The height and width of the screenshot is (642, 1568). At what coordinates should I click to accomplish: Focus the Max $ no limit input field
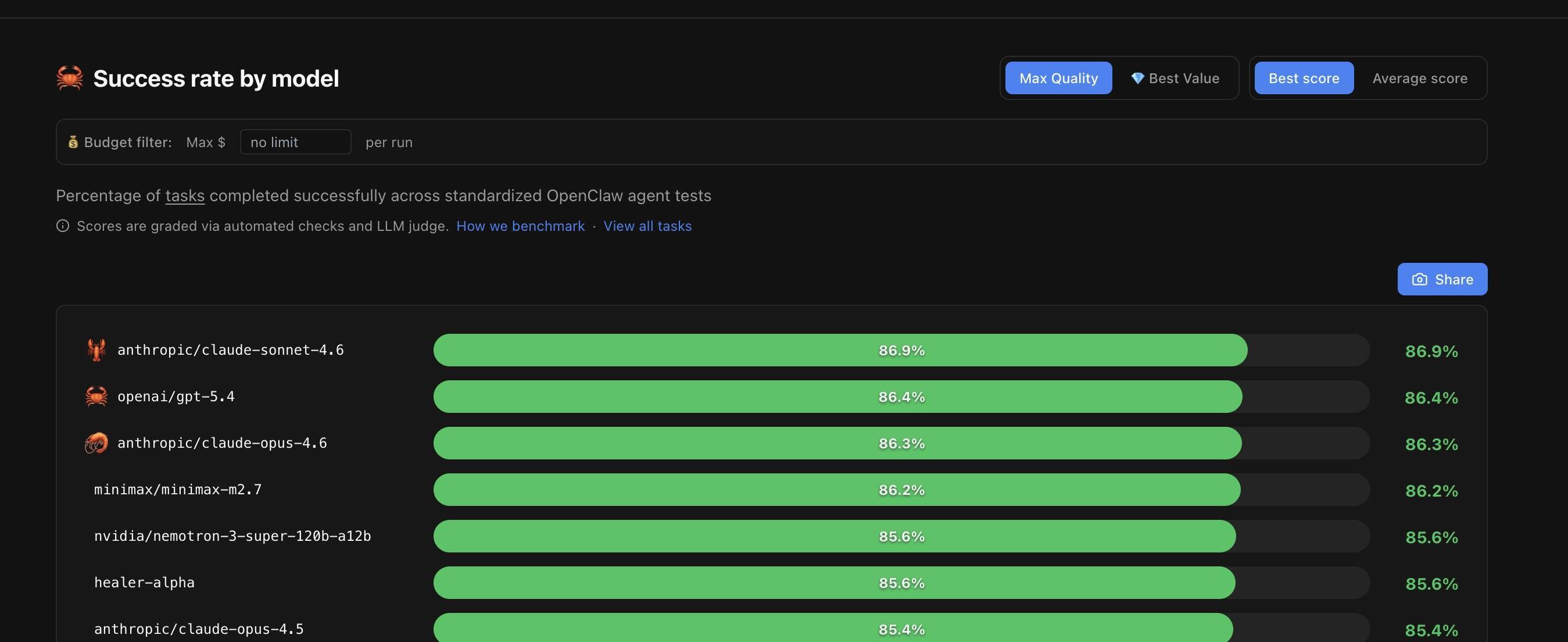[295, 142]
